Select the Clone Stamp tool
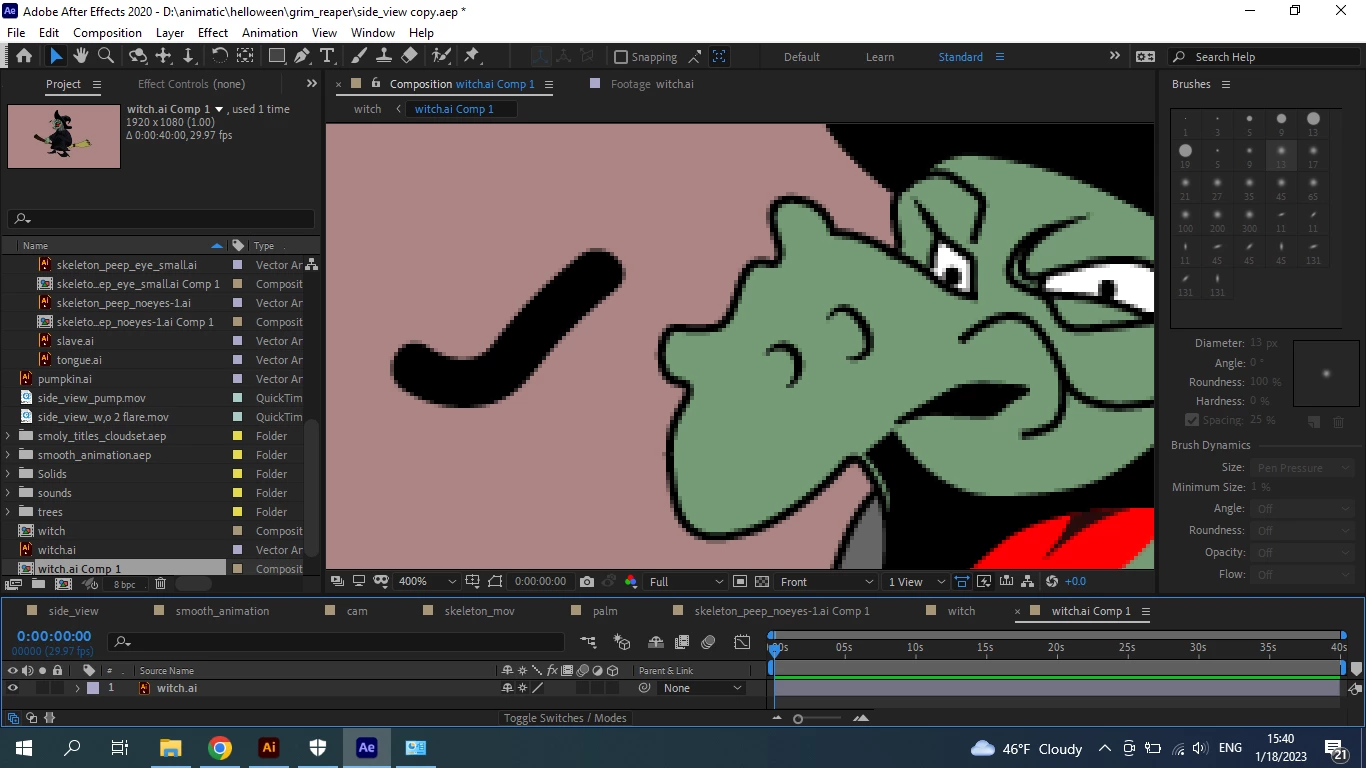The height and width of the screenshot is (768, 1366). 383,57
